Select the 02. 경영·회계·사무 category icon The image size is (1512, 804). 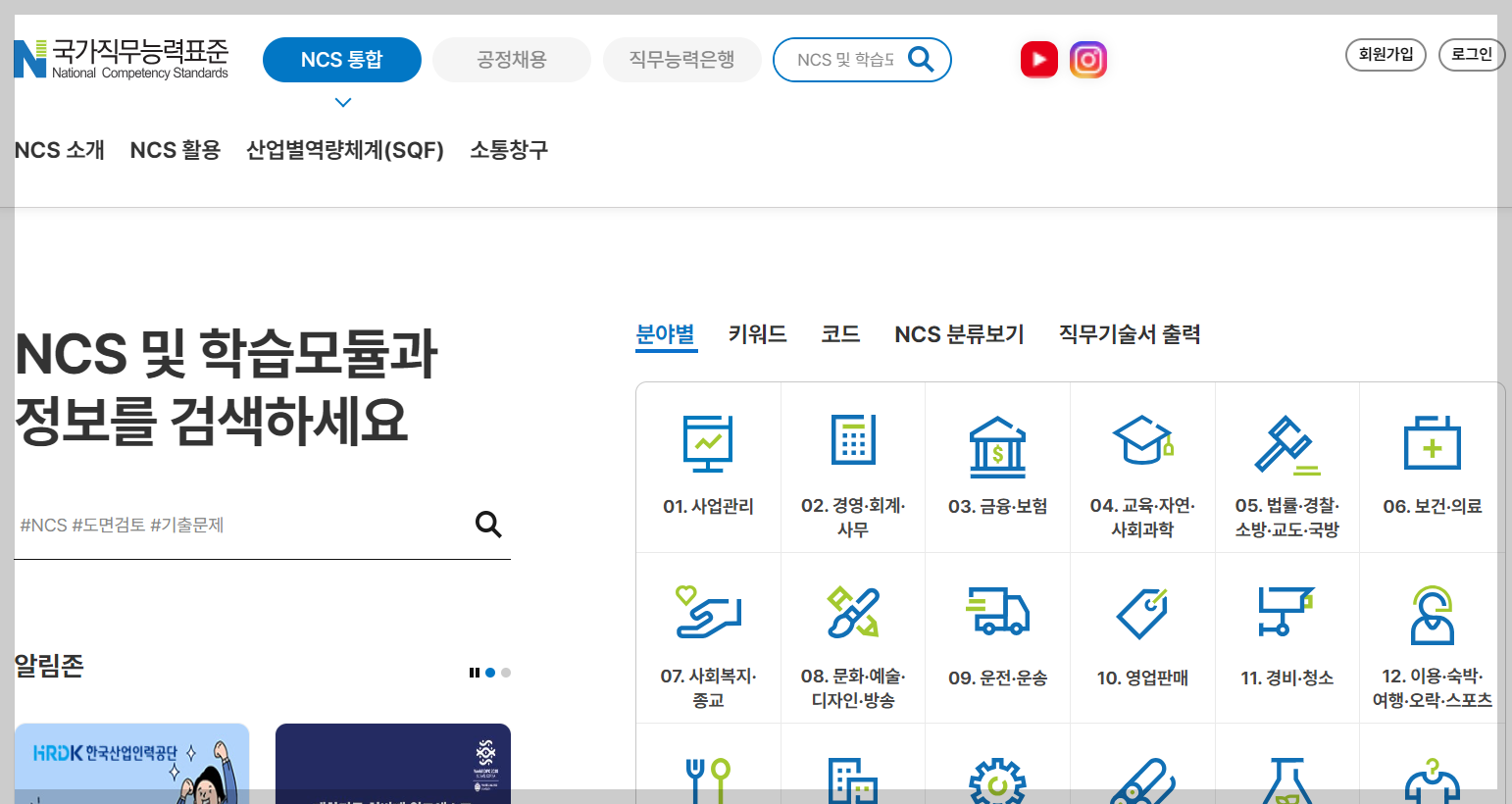point(853,439)
